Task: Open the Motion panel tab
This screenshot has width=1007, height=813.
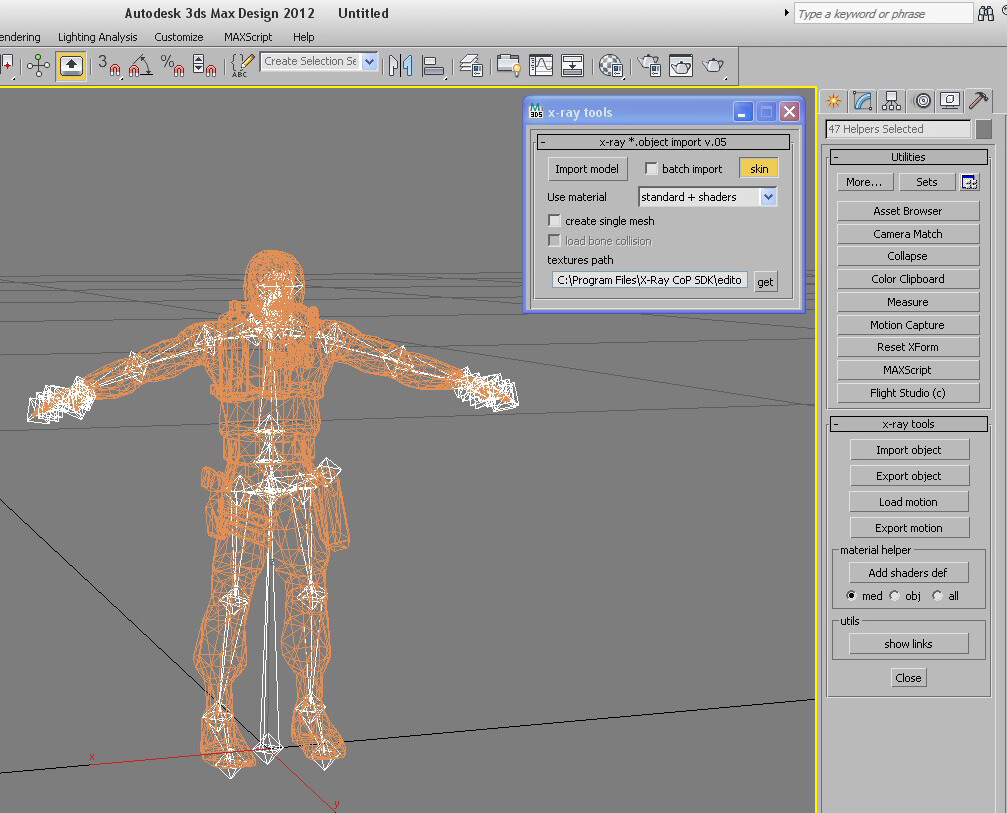Action: (x=922, y=101)
